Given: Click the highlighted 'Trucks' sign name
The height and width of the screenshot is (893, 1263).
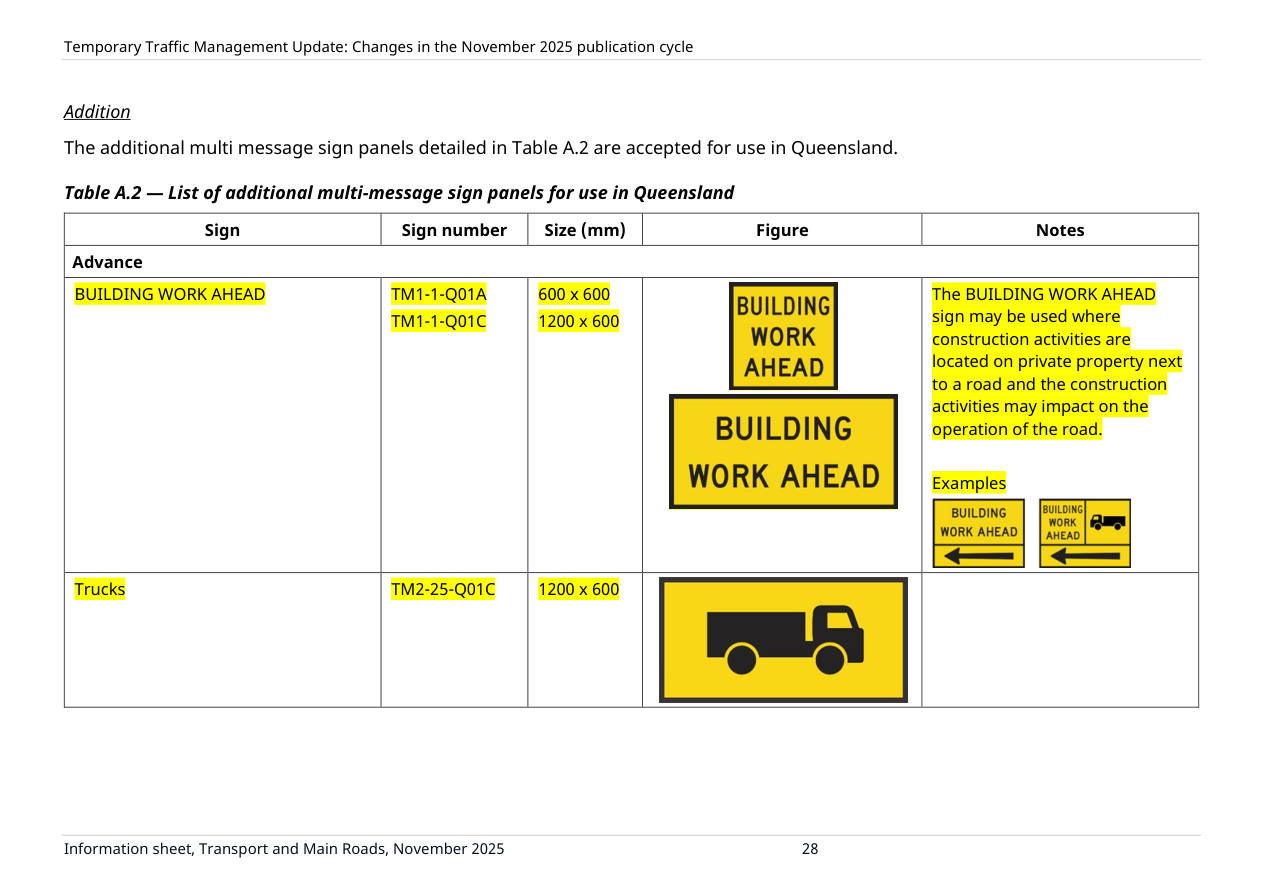Looking at the screenshot, I should [x=100, y=589].
